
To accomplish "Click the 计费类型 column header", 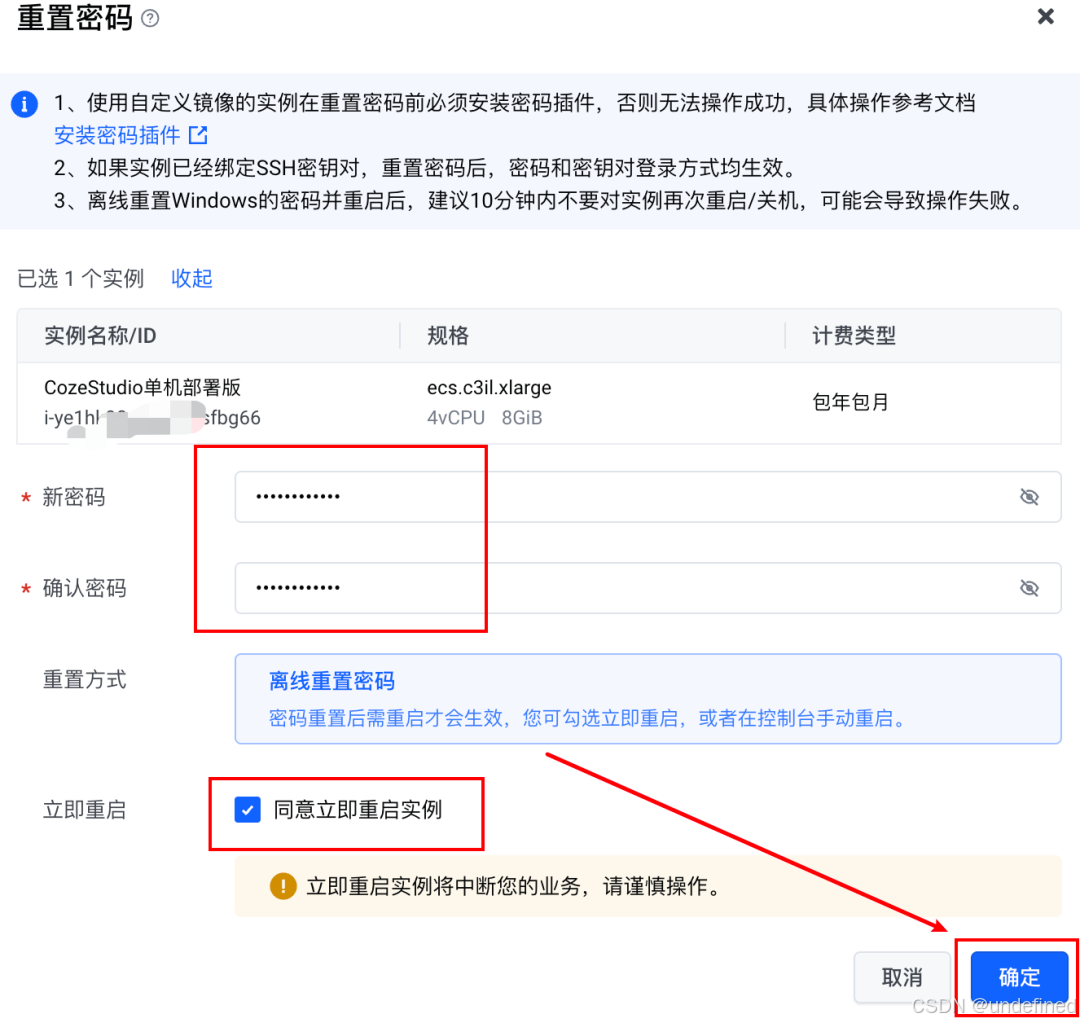I will pos(854,335).
